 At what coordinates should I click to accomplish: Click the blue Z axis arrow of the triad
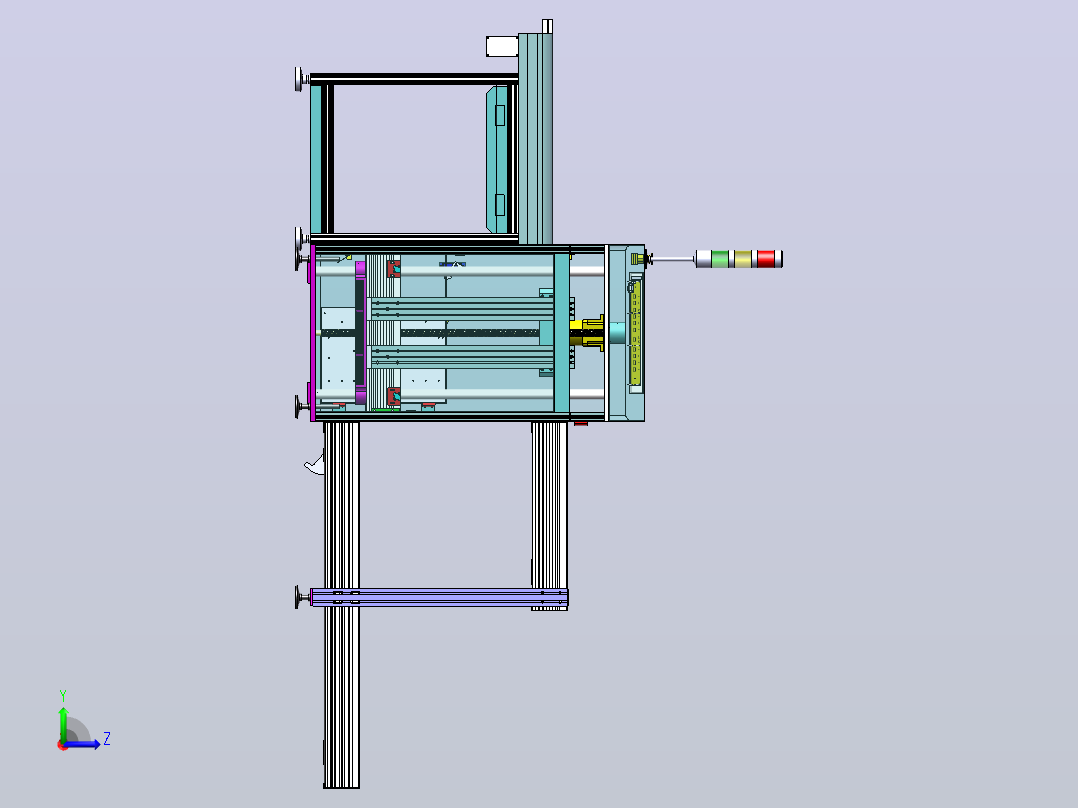(x=84, y=744)
